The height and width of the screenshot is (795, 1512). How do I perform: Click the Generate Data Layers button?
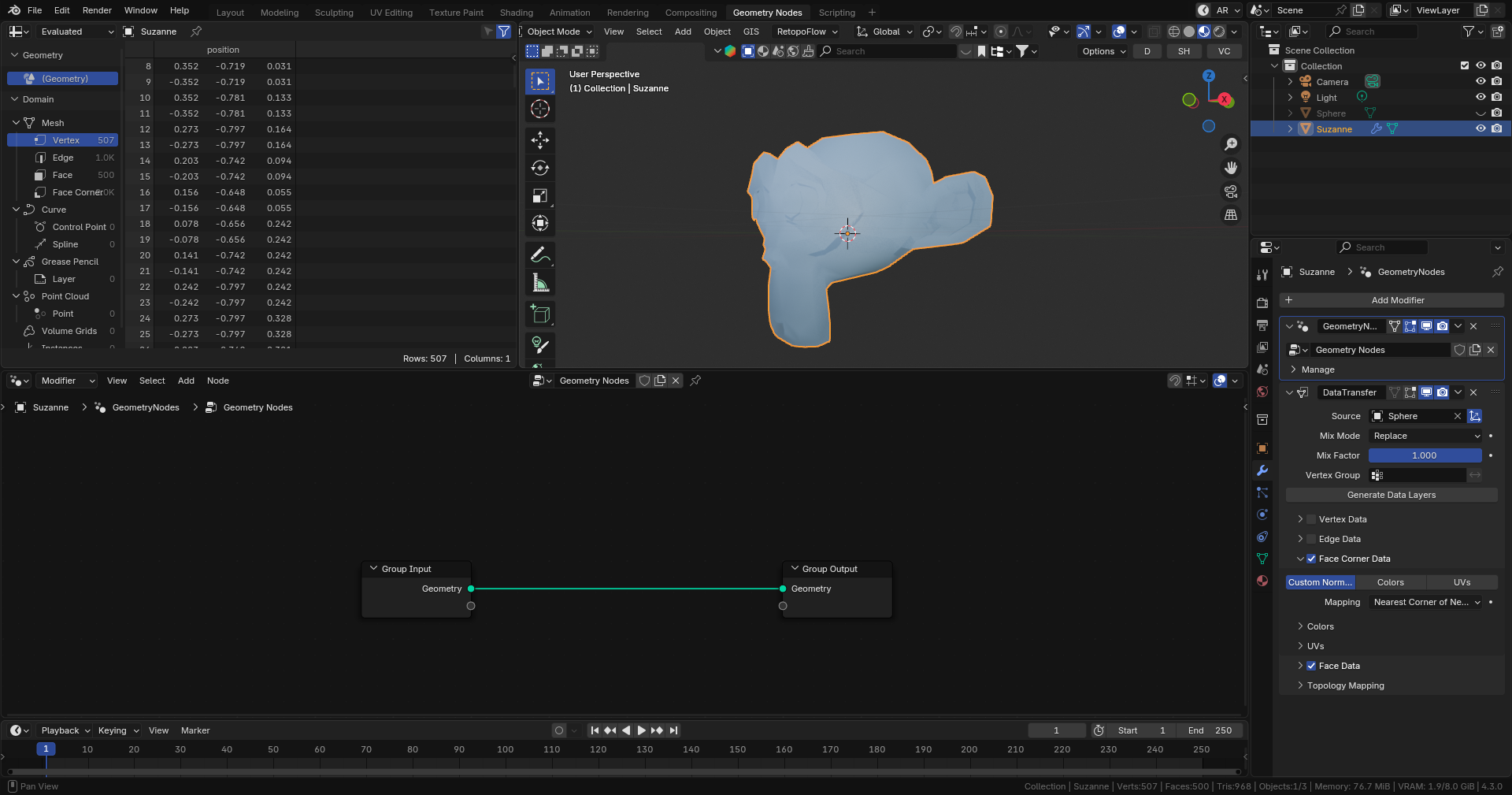(1392, 495)
